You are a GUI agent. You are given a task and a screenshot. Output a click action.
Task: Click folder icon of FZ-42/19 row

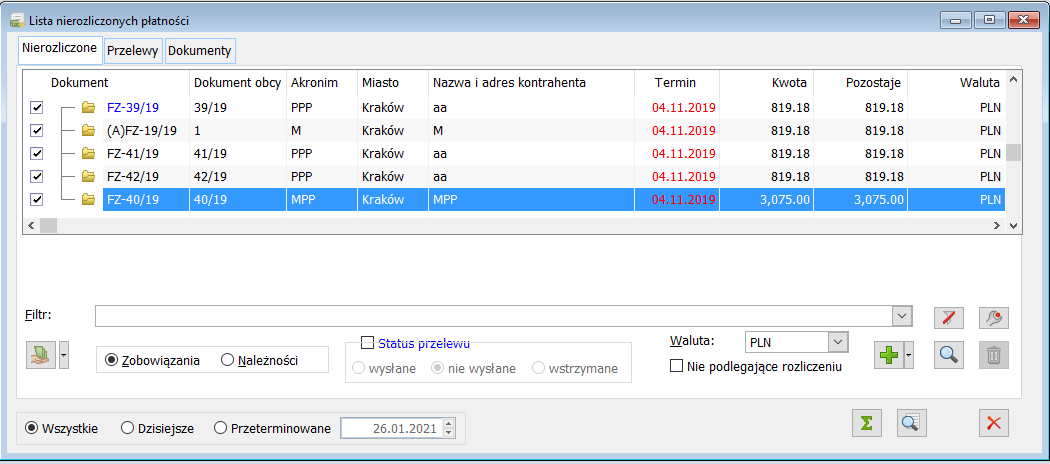click(x=88, y=176)
